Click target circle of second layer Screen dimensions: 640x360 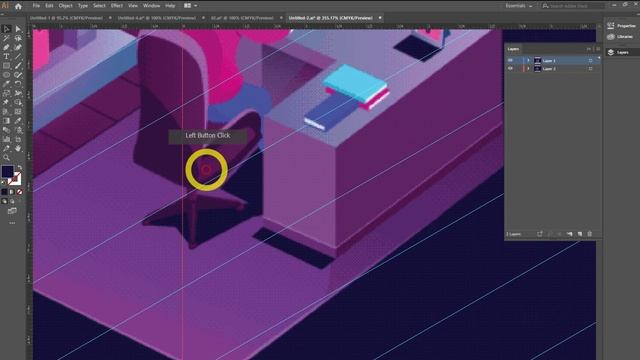click(x=590, y=69)
